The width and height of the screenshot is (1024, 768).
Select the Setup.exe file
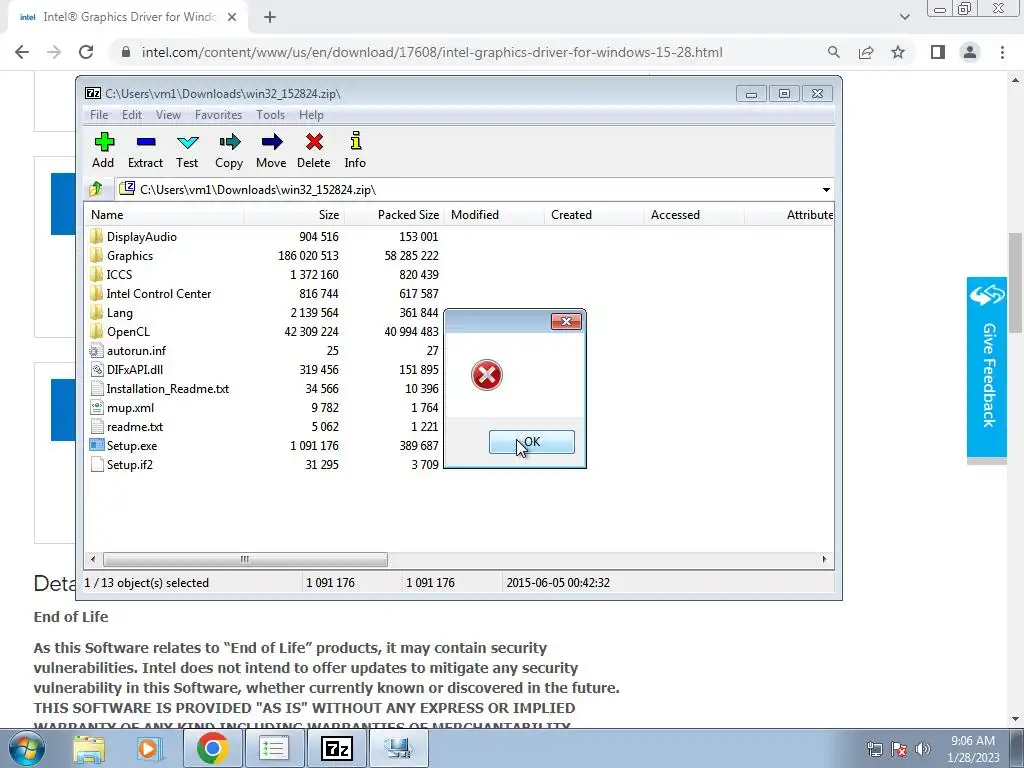click(132, 445)
